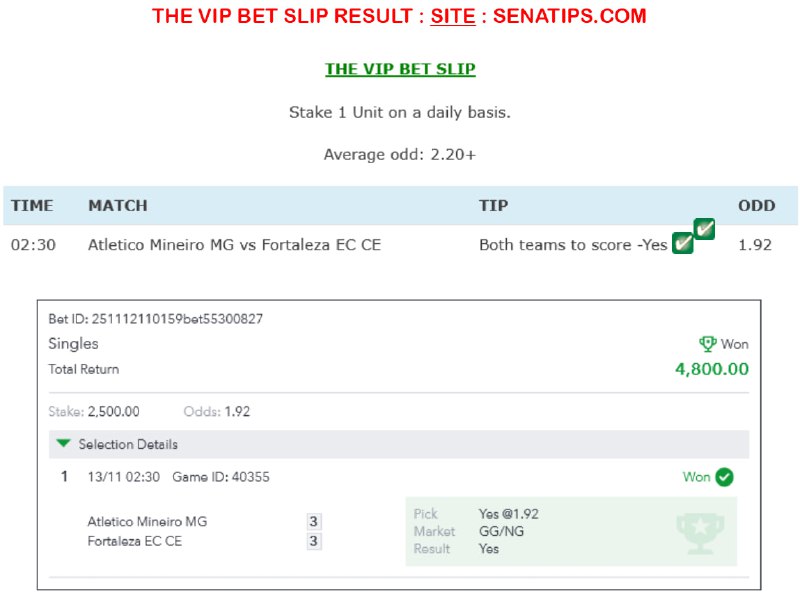Image resolution: width=800 pixels, height=593 pixels.
Task: Select the Atletico Mineiro vs Fortaleza match row
Action: pyautogui.click(x=234, y=245)
